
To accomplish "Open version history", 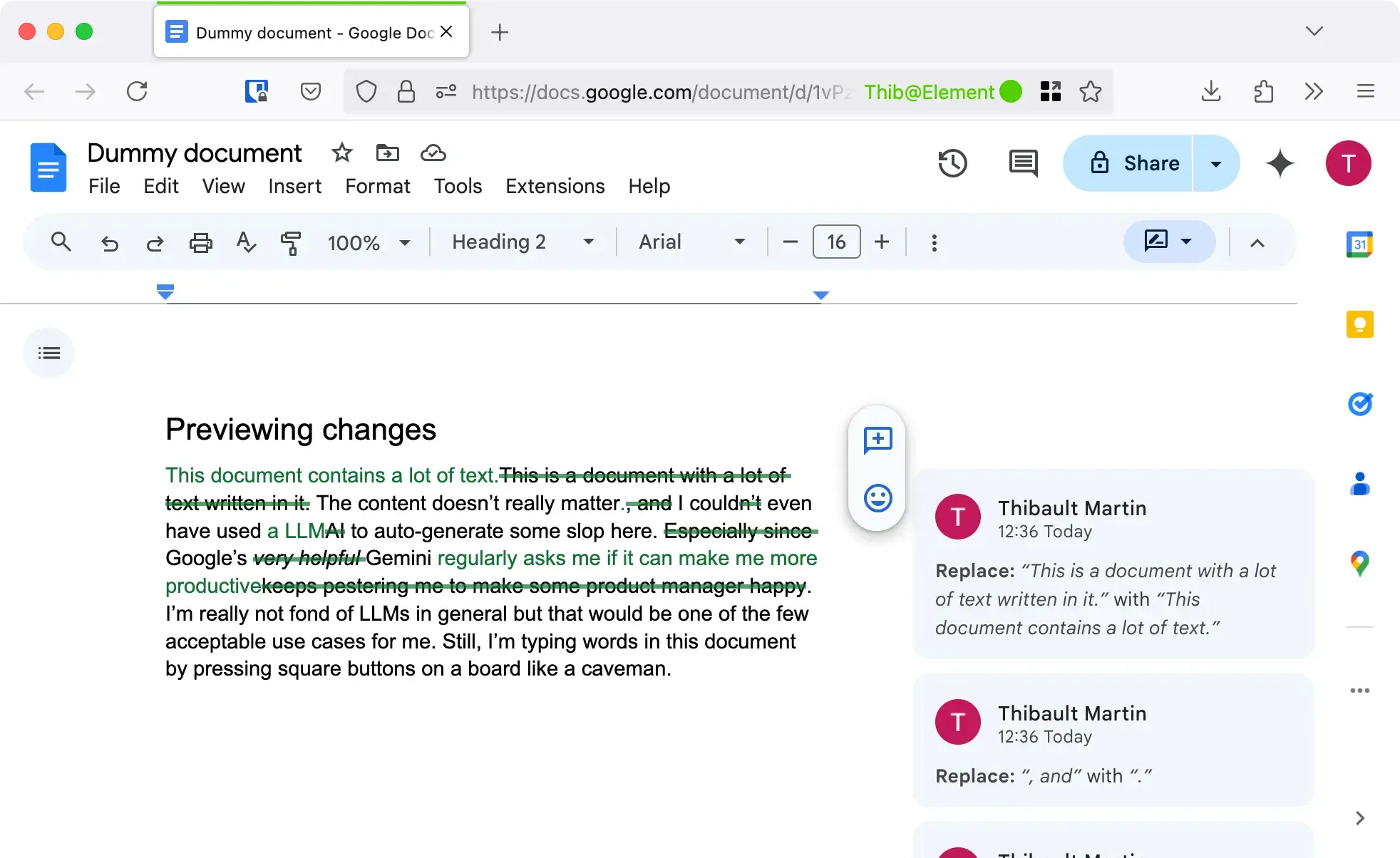I will pyautogui.click(x=953, y=163).
